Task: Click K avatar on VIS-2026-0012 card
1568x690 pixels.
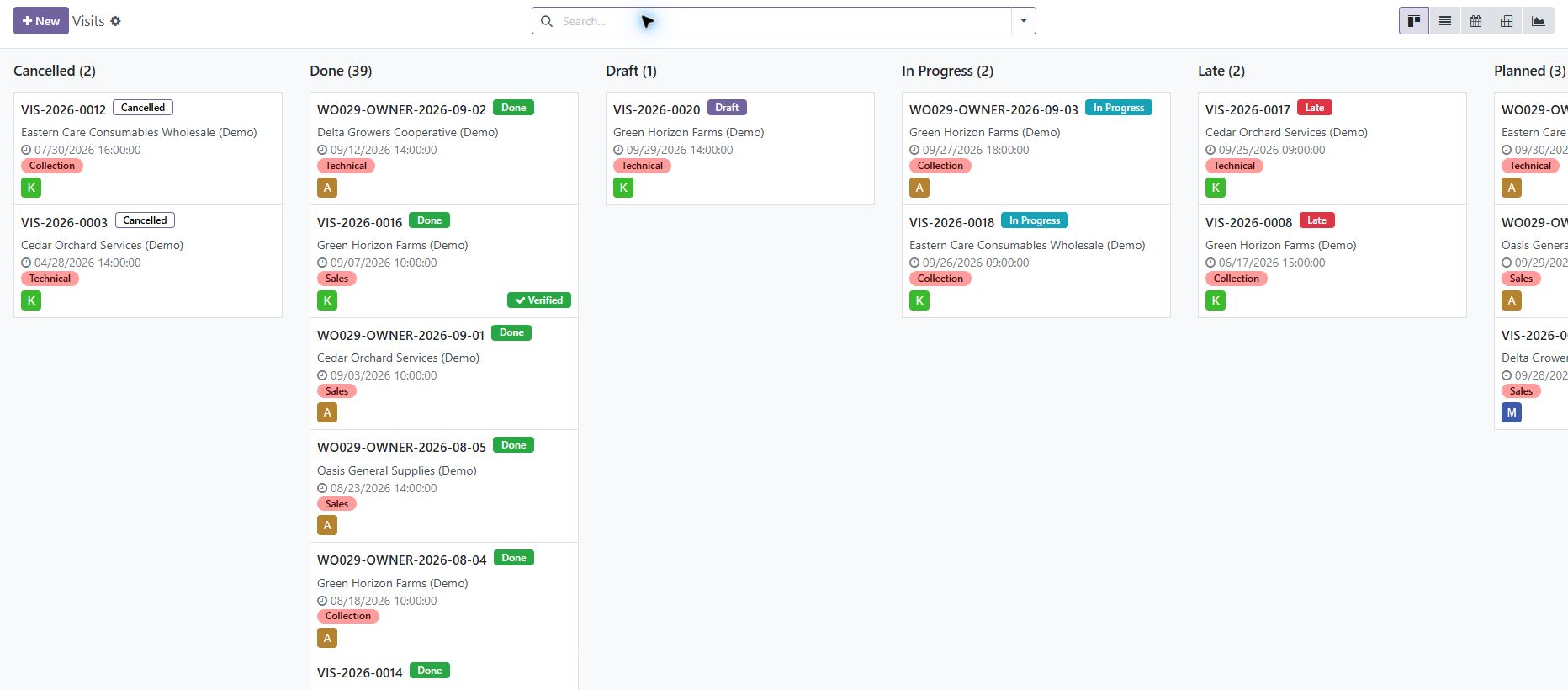Action: point(31,188)
